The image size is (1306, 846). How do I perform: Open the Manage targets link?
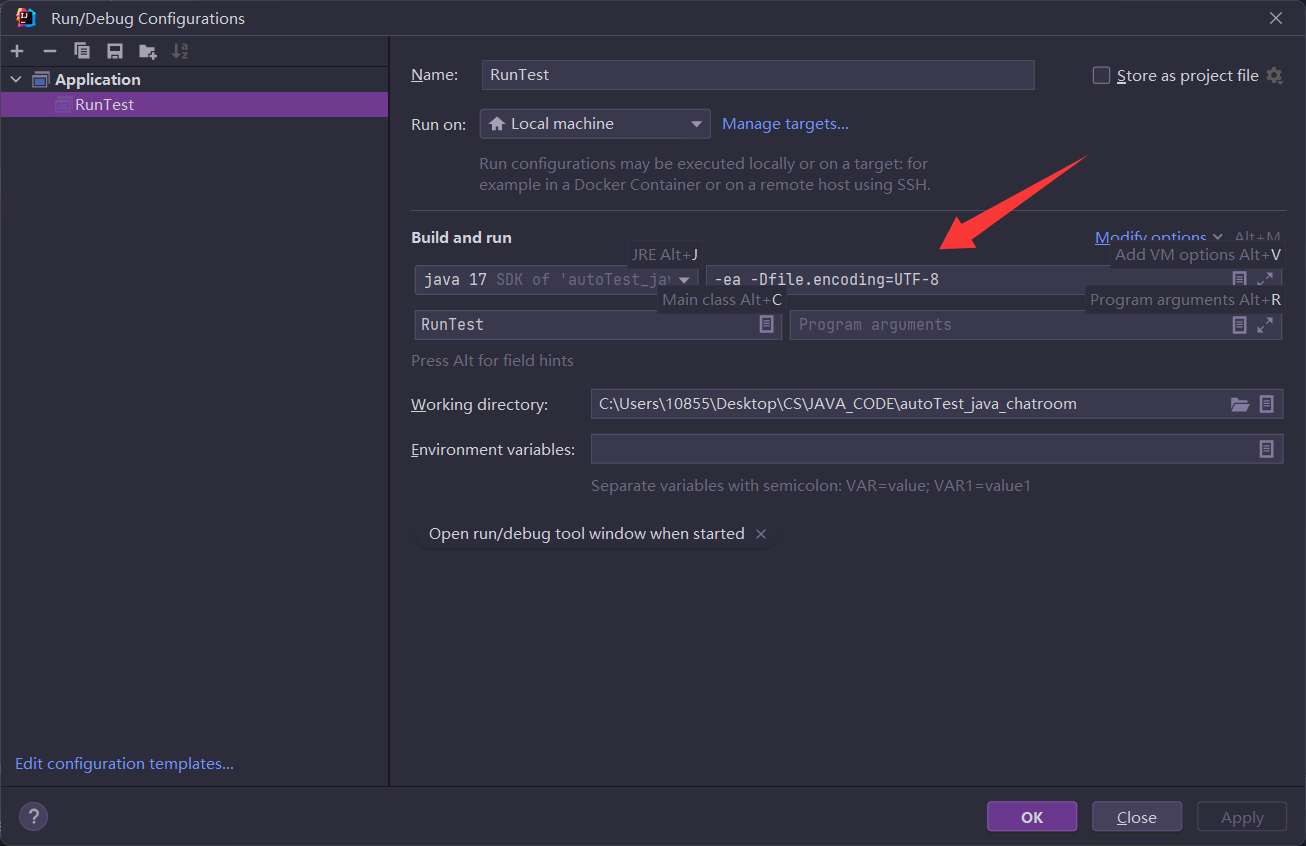click(785, 124)
